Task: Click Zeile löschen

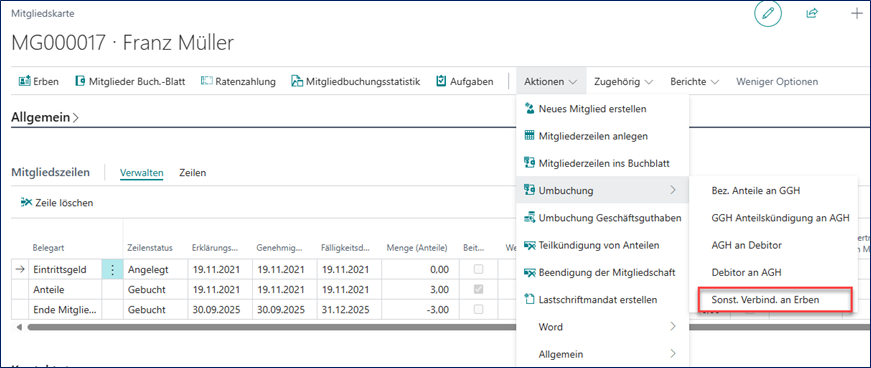Action: pos(57,203)
